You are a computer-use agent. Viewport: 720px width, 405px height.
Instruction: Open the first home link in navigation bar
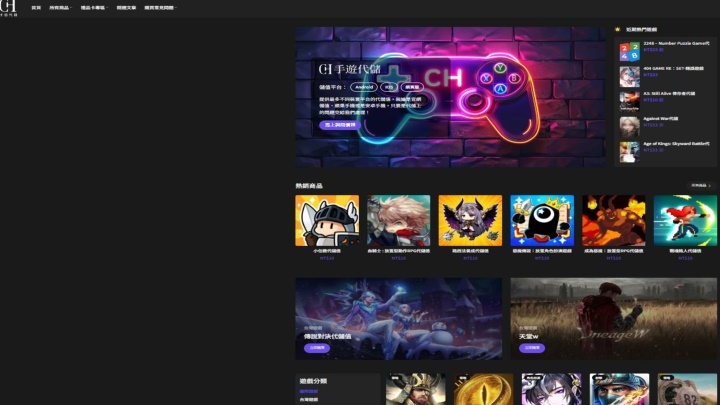(x=36, y=8)
